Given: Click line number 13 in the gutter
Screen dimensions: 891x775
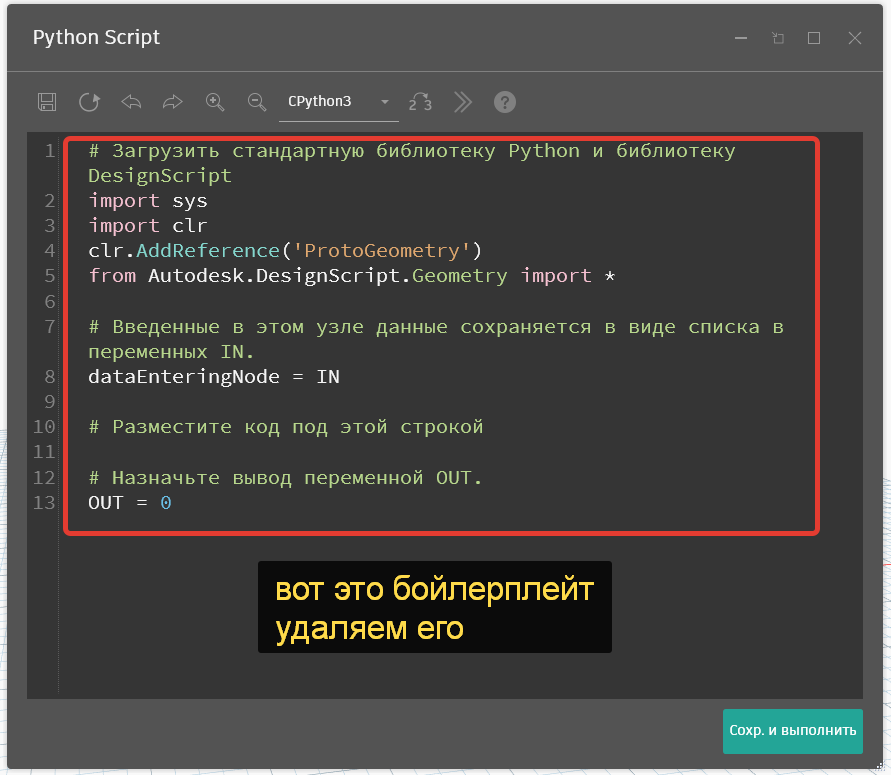Looking at the screenshot, I should coord(44,503).
